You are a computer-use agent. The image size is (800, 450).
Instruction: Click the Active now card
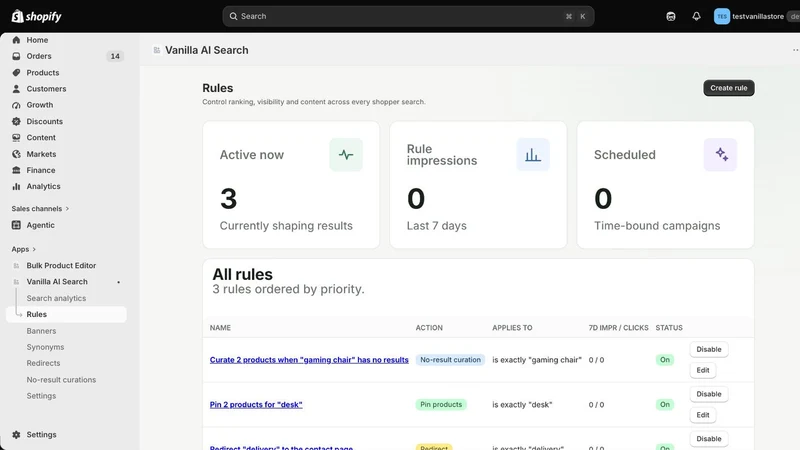tap(291, 185)
